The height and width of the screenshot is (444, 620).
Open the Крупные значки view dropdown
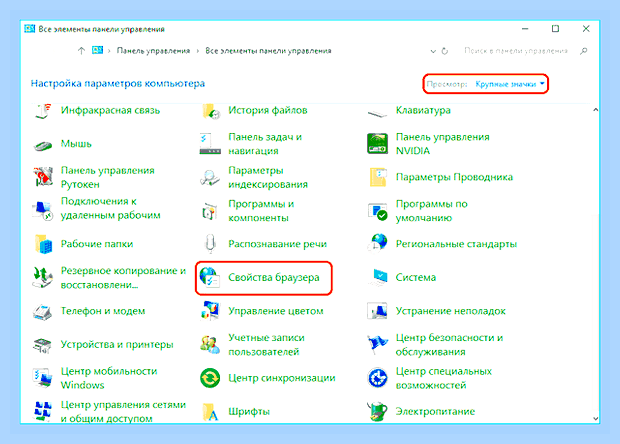509,84
